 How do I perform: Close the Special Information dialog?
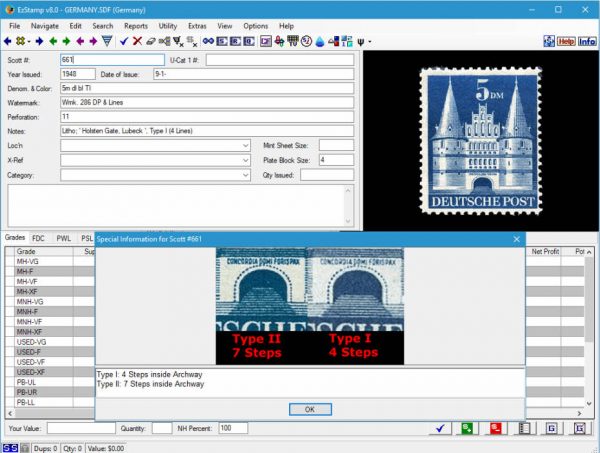pos(517,239)
